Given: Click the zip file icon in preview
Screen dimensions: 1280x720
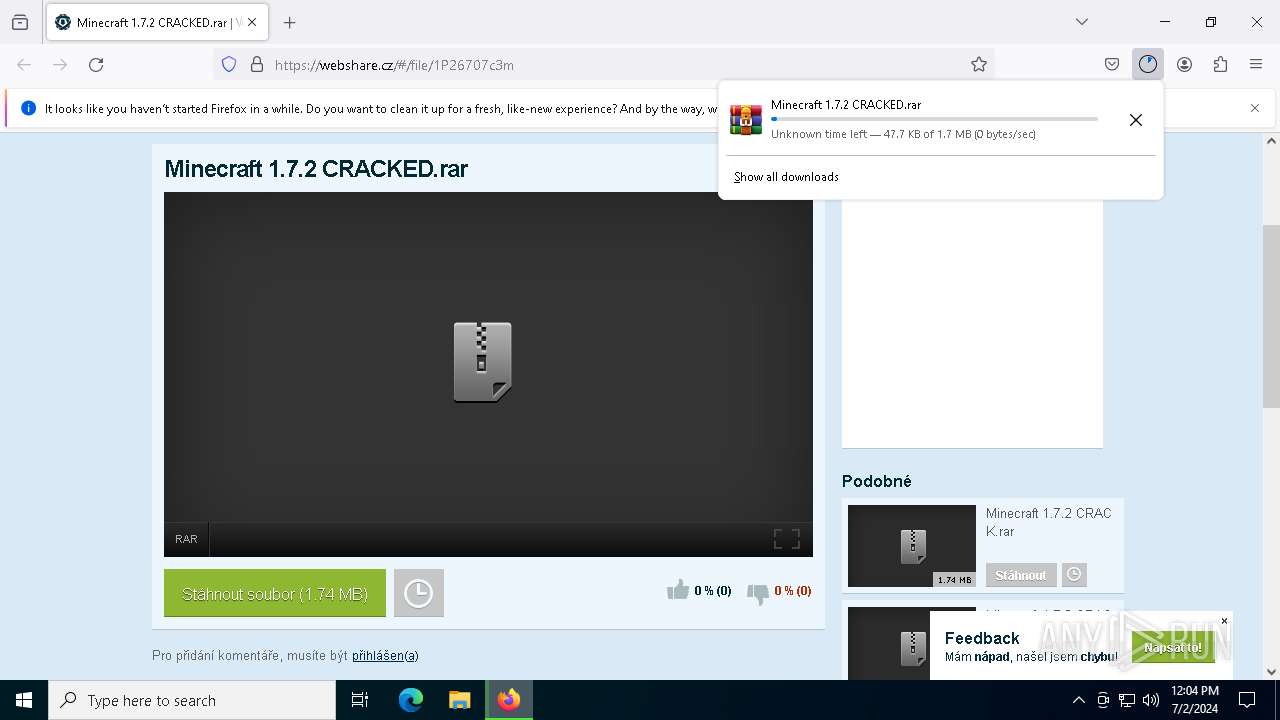Looking at the screenshot, I should [483, 362].
